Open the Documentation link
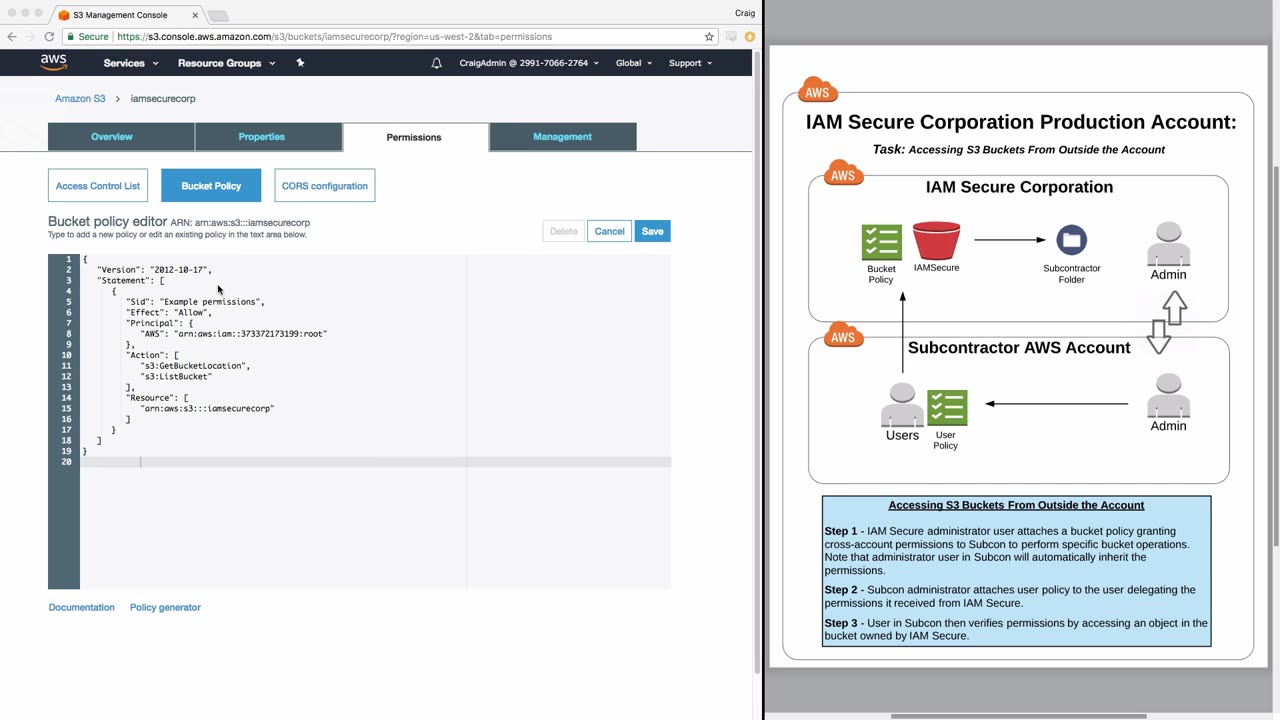 click(82, 608)
